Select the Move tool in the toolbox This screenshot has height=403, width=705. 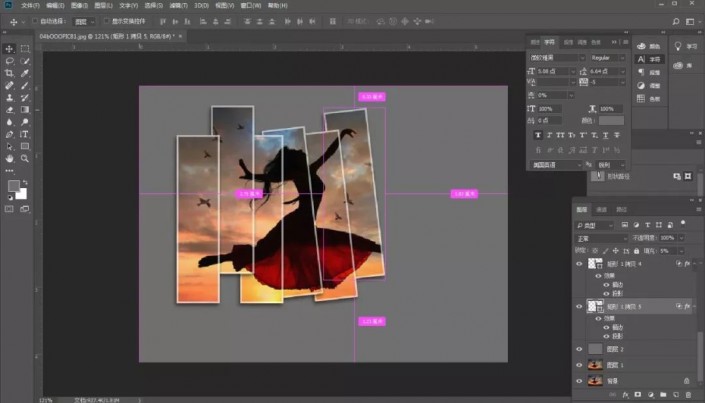(9, 48)
